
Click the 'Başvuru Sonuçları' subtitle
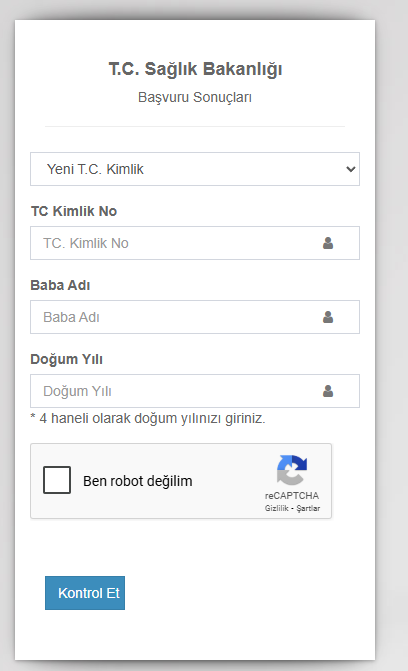195,98
